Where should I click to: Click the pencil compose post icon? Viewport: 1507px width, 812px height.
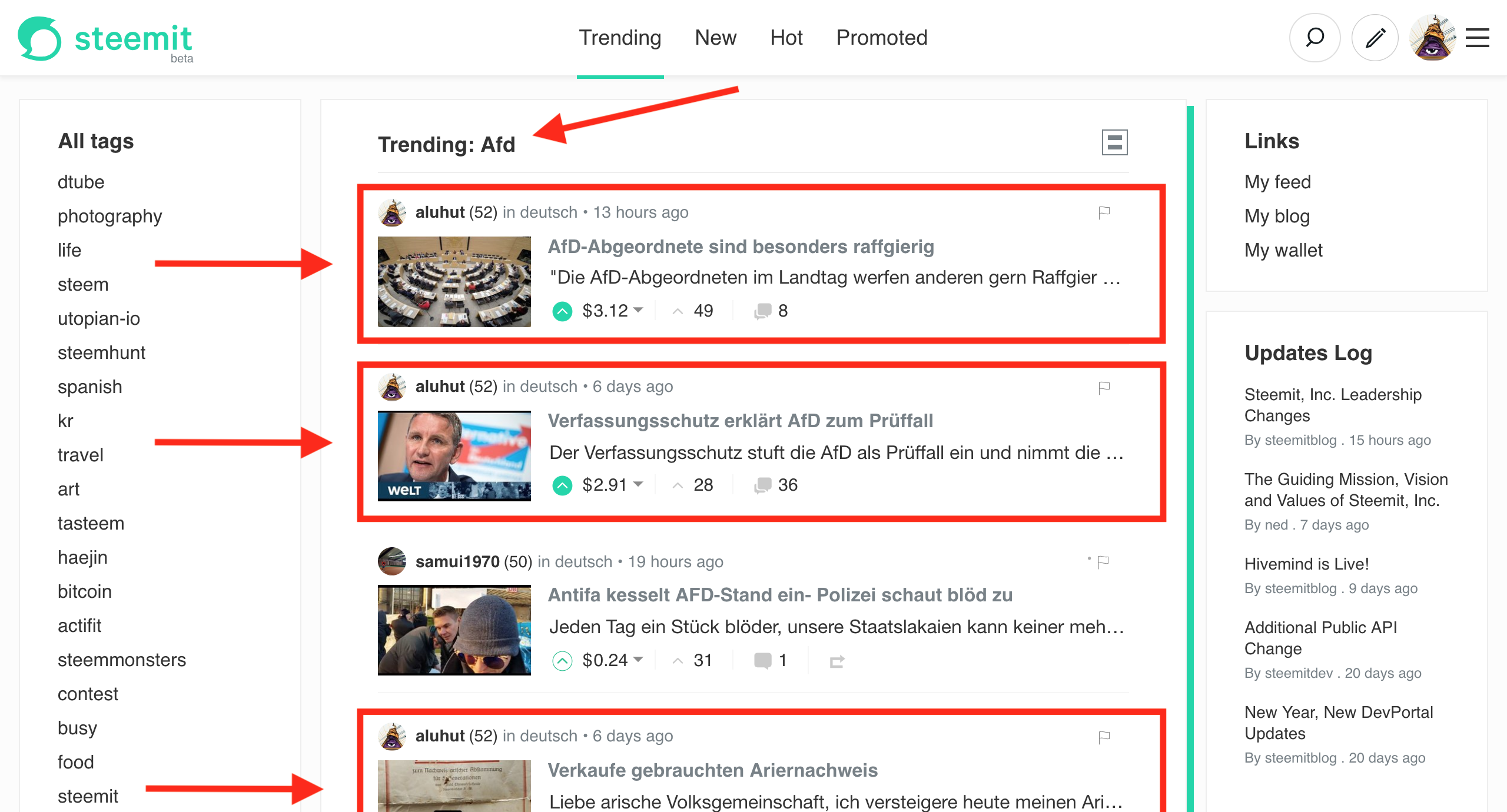(x=1375, y=38)
